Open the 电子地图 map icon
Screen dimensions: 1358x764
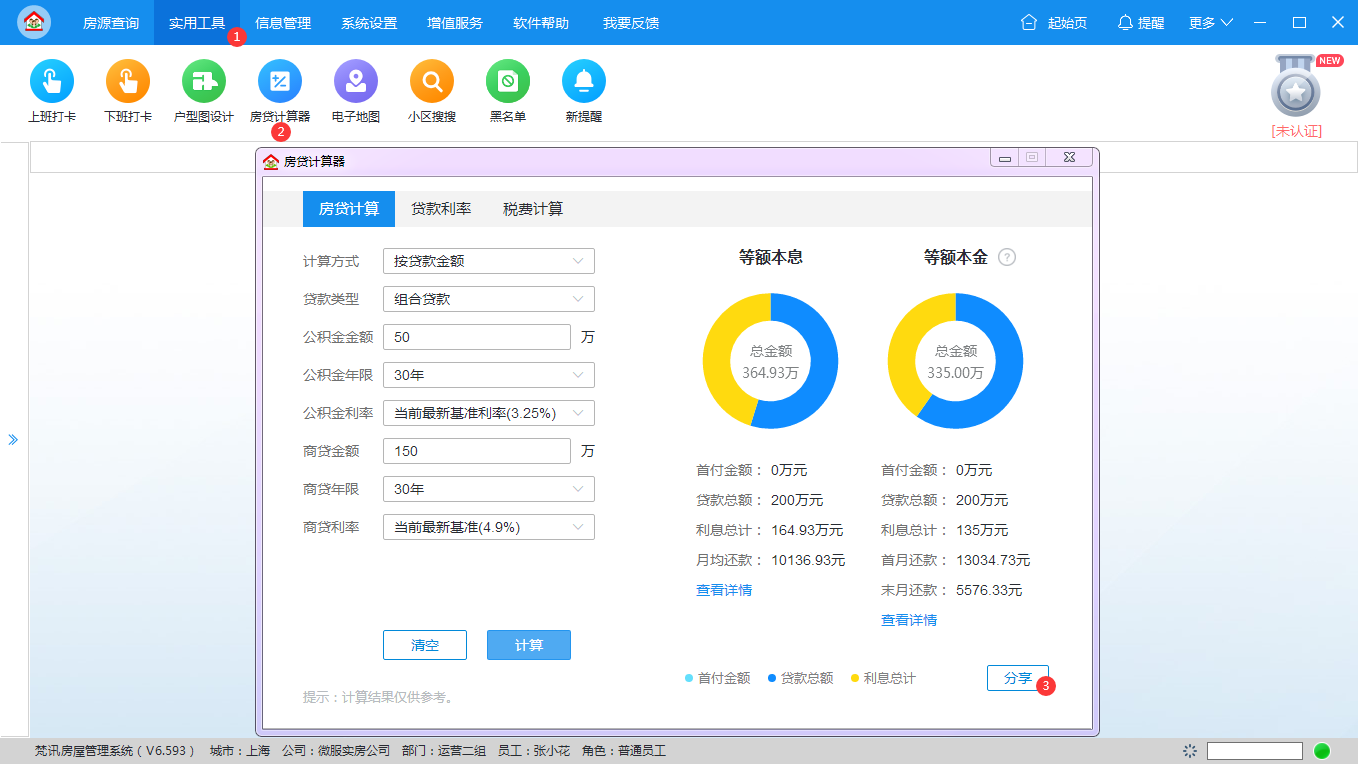(x=356, y=82)
